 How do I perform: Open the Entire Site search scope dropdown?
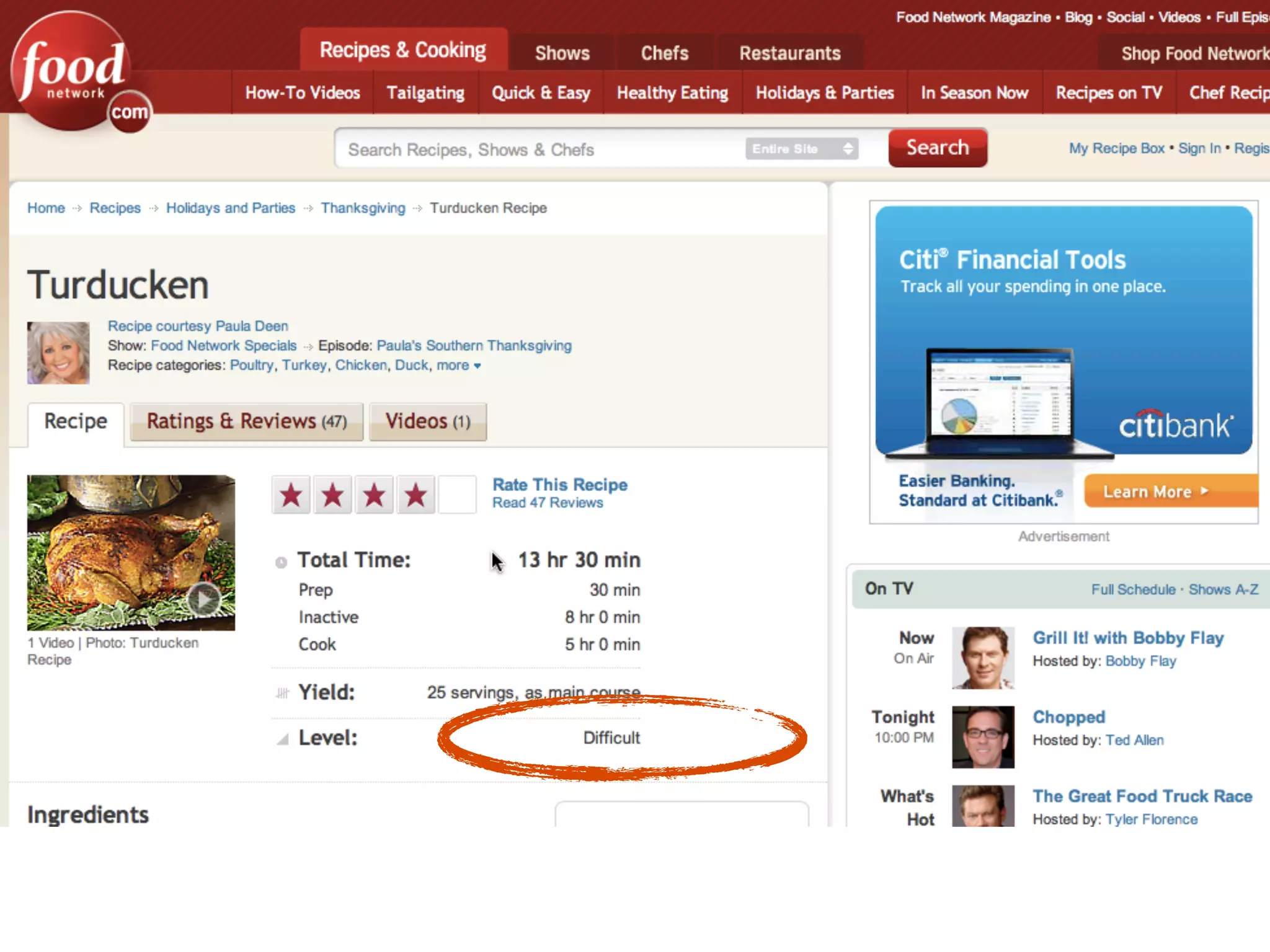coord(802,149)
